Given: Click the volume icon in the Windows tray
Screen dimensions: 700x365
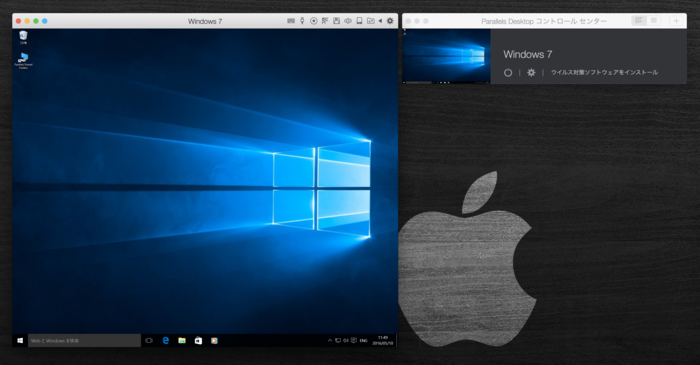Looking at the screenshot, I should click(346, 340).
